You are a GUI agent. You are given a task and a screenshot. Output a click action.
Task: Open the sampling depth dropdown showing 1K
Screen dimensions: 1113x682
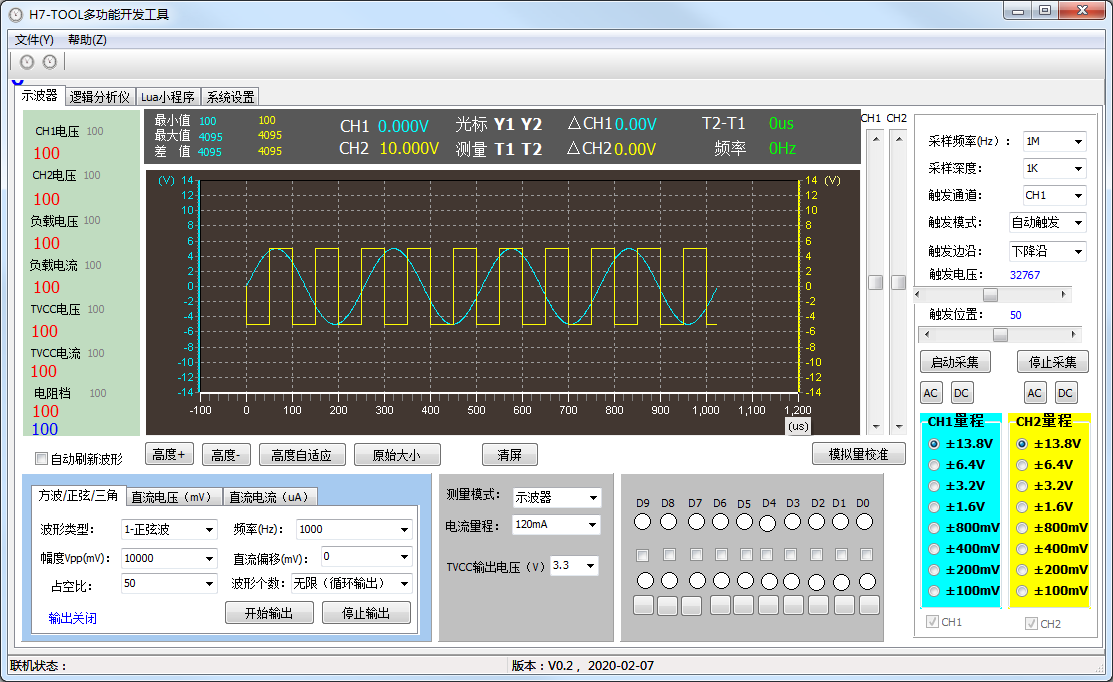1055,168
